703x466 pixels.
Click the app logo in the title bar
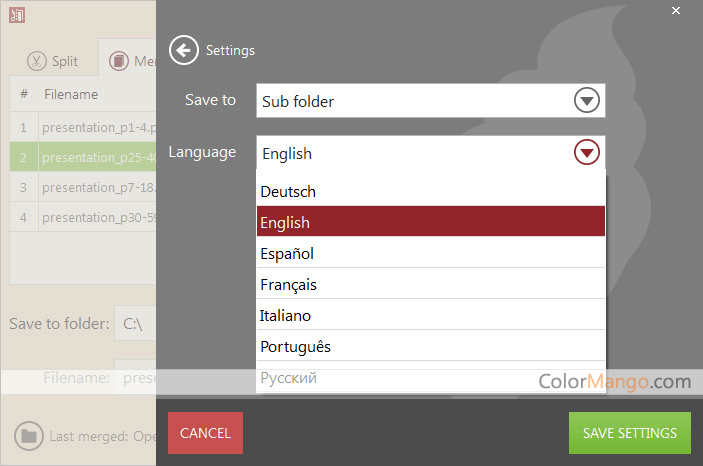click(x=17, y=14)
